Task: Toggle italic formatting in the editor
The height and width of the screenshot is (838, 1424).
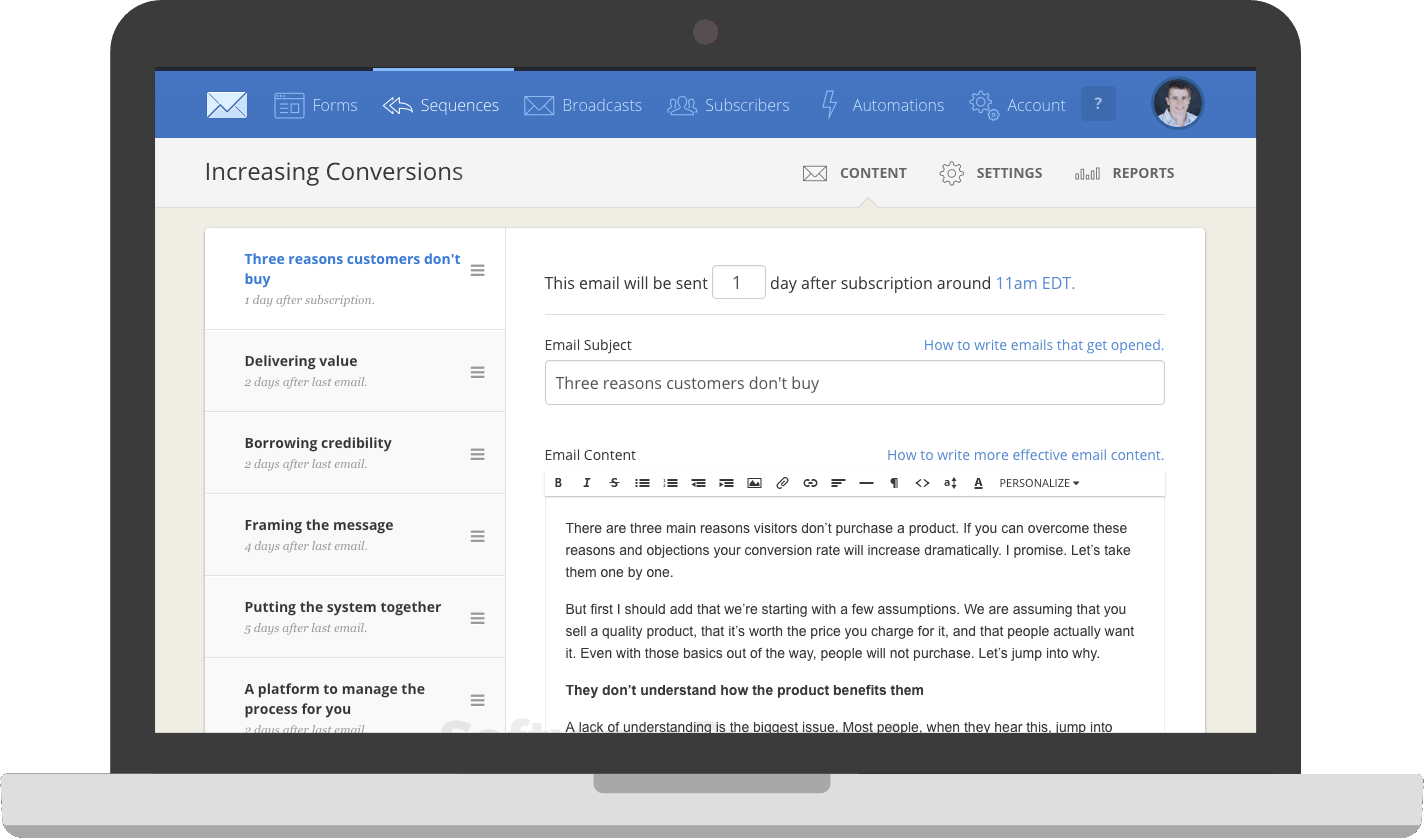Action: [x=586, y=483]
